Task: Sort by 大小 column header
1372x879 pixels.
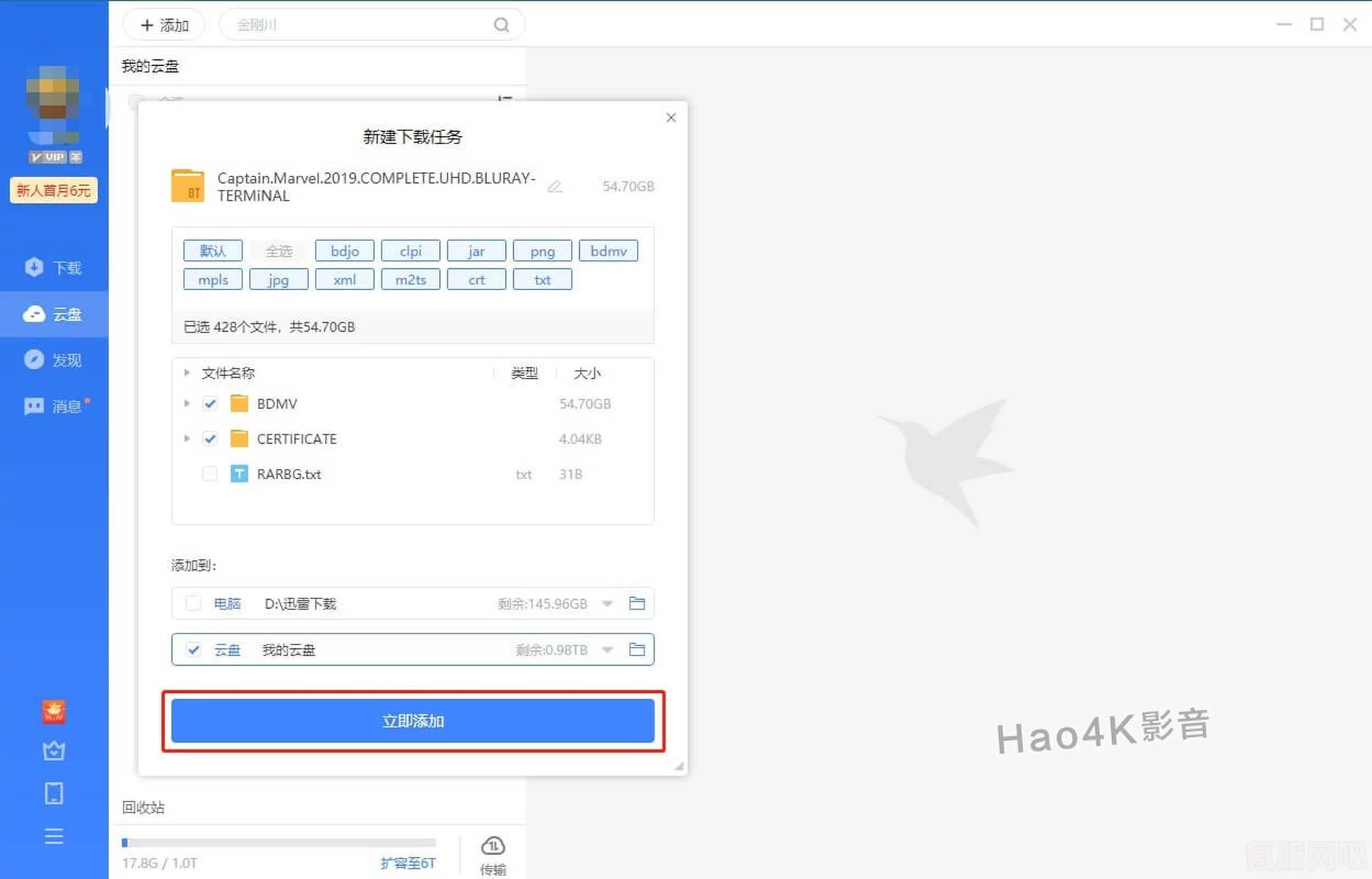Action: (x=587, y=373)
